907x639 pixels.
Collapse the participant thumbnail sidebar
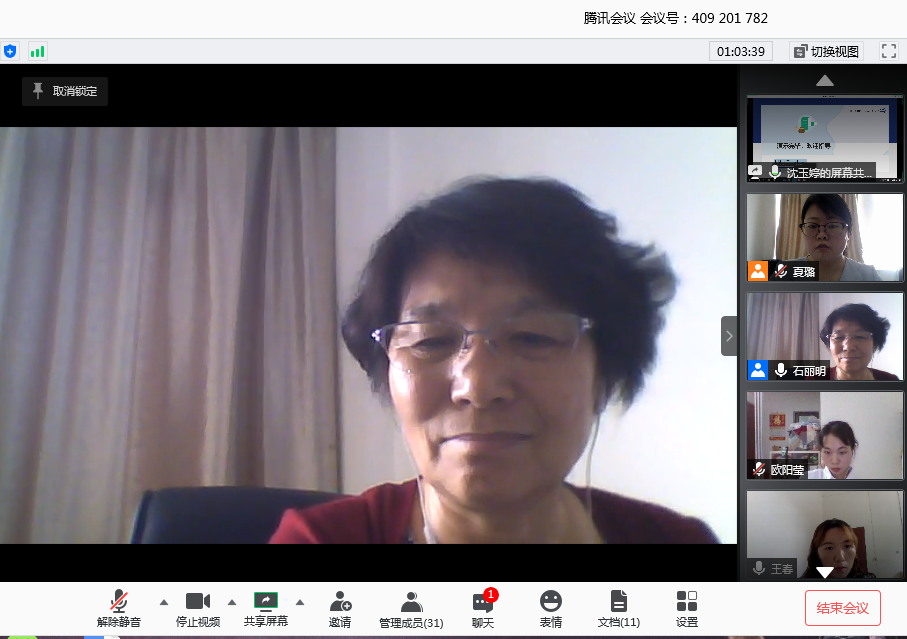tap(729, 336)
